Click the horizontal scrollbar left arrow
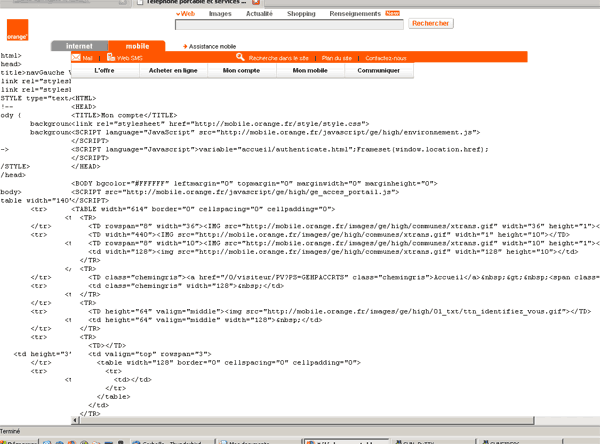The image size is (600, 444). pyautogui.click(x=75, y=420)
